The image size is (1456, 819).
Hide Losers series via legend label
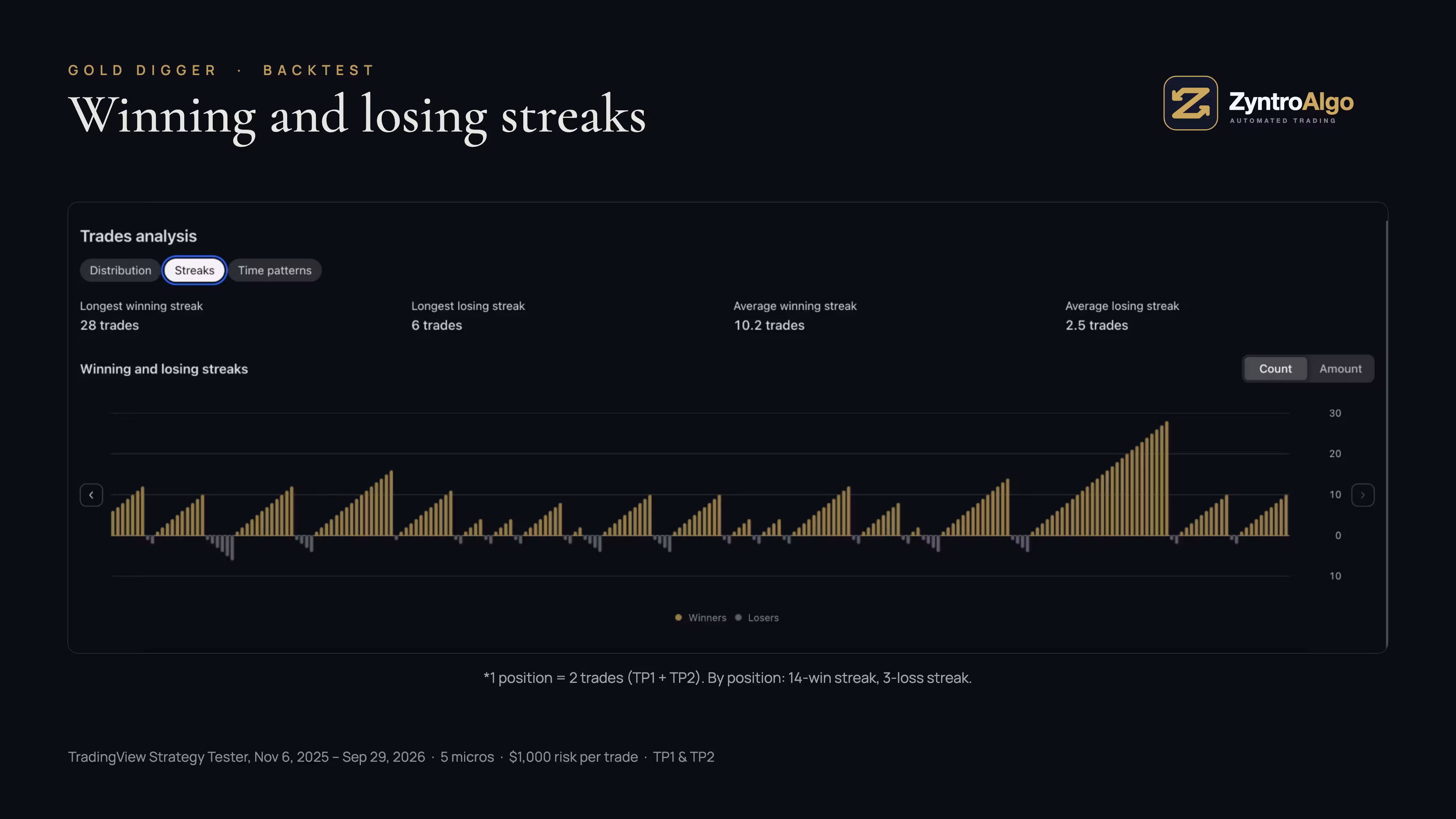tap(763, 618)
